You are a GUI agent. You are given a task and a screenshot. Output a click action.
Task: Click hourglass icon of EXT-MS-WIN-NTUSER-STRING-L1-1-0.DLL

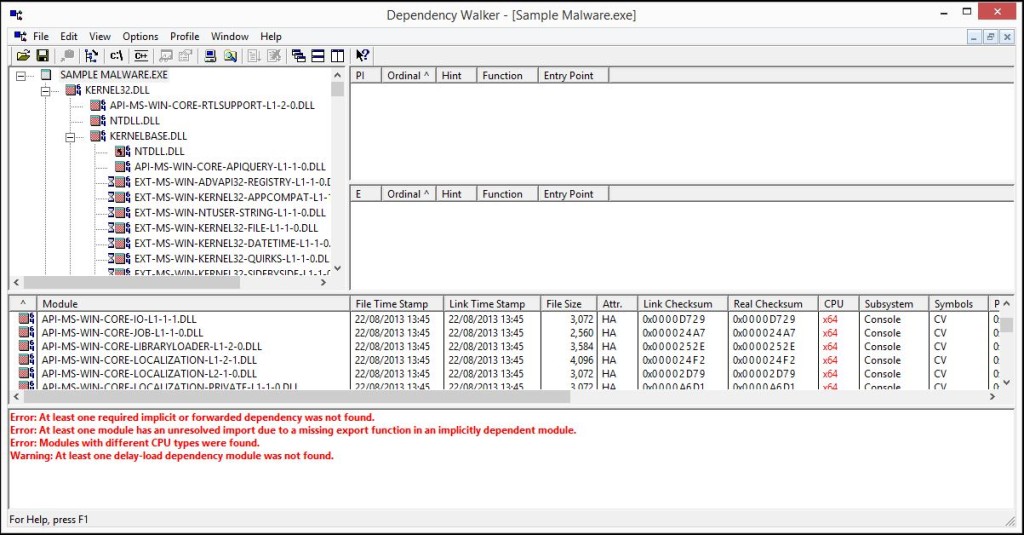pos(111,212)
